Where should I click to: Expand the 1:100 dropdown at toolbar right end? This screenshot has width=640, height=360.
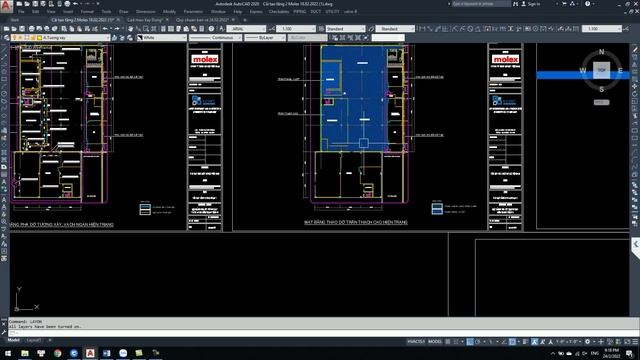coord(619,29)
